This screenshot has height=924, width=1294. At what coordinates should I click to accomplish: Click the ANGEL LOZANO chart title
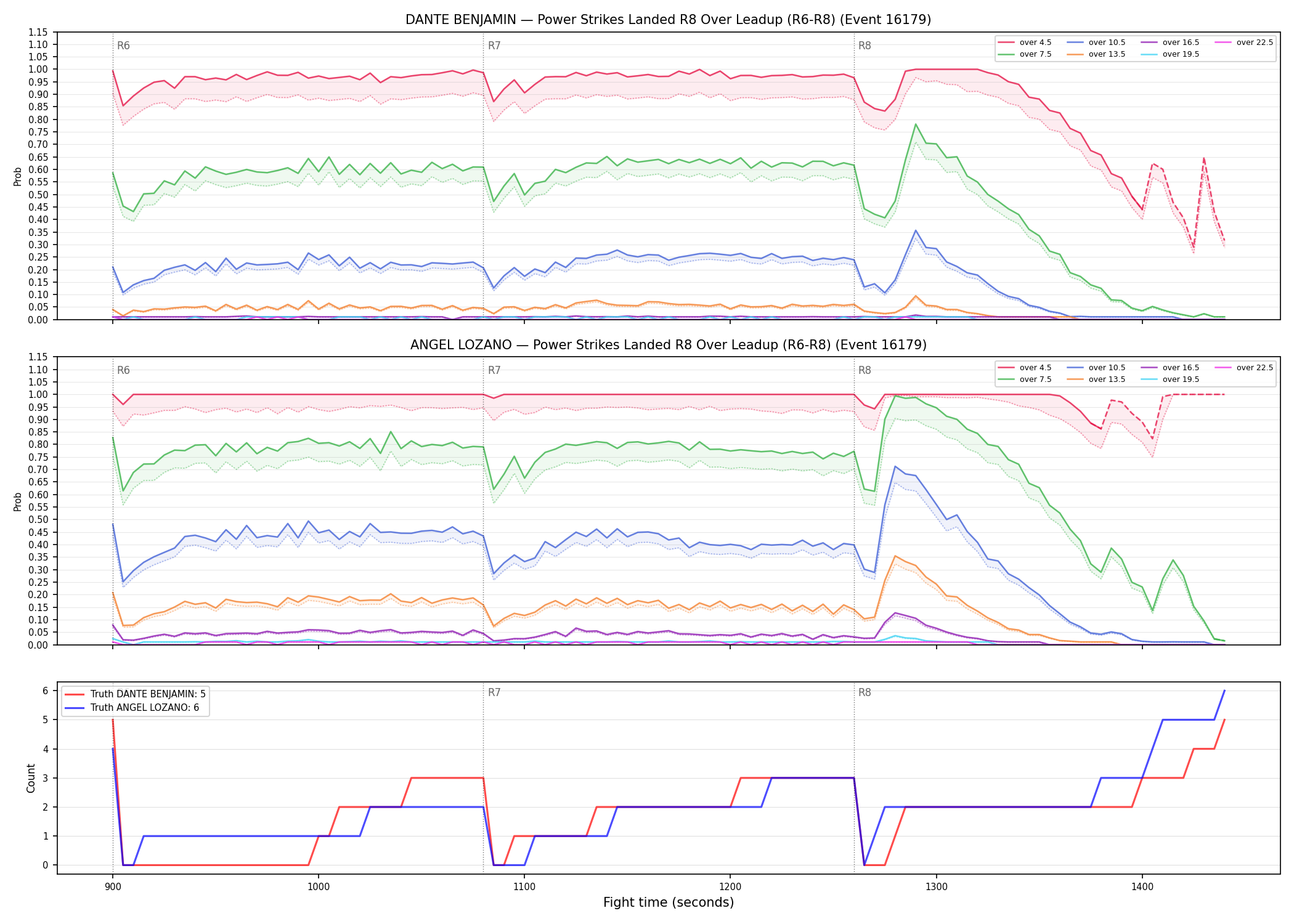(x=668, y=345)
